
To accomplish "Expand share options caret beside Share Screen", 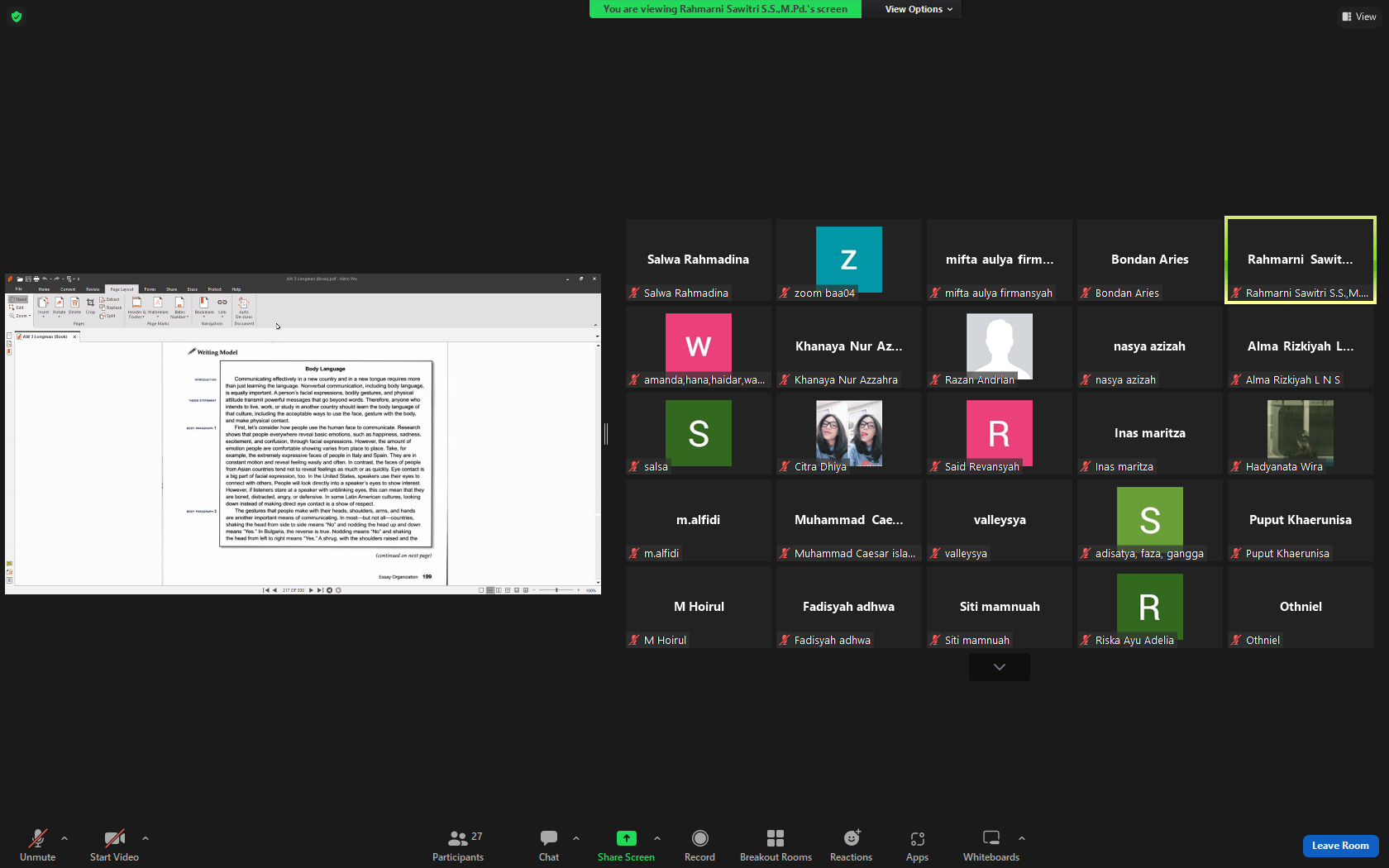I will pos(657,838).
